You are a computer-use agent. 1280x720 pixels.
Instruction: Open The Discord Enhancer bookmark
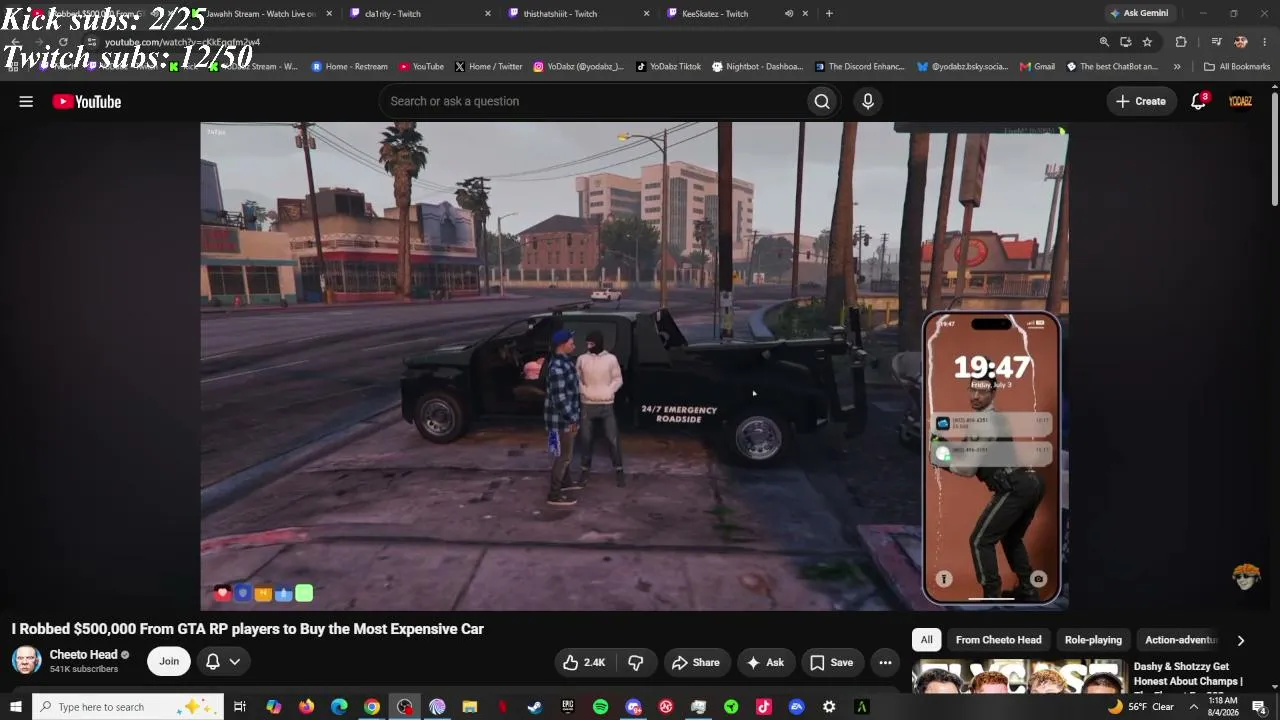(859, 67)
